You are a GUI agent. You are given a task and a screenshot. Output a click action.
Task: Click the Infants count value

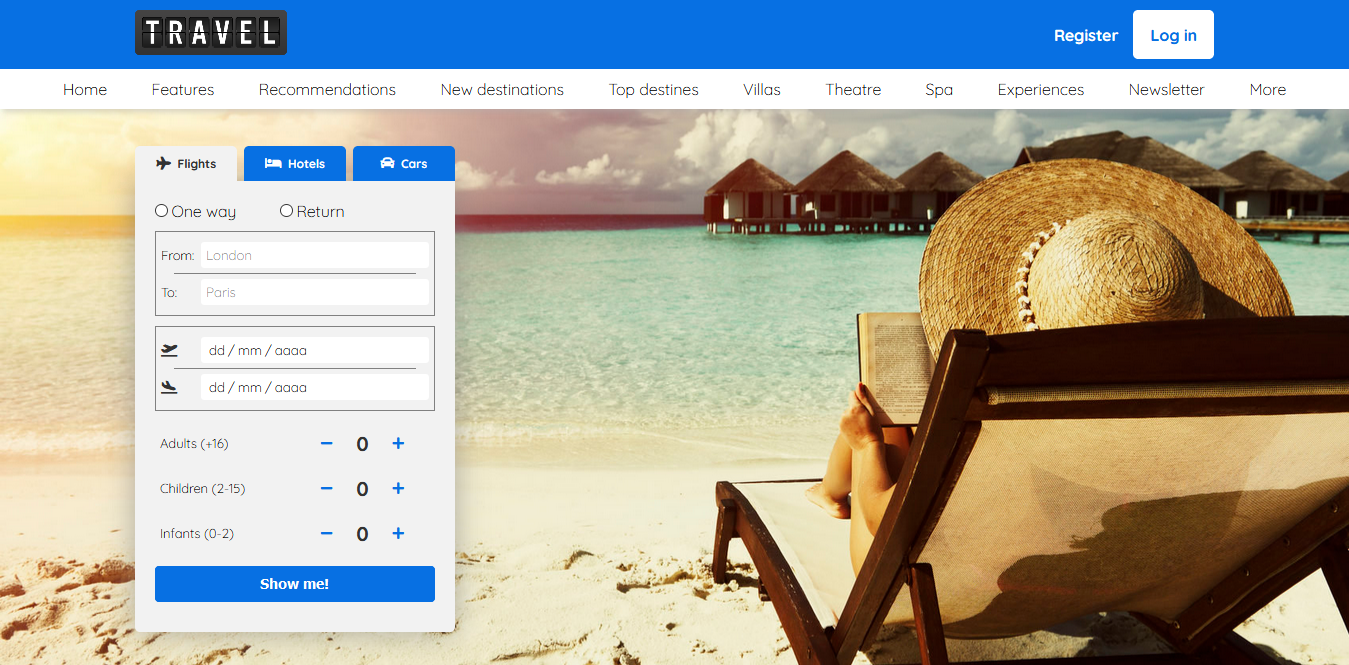[362, 534]
